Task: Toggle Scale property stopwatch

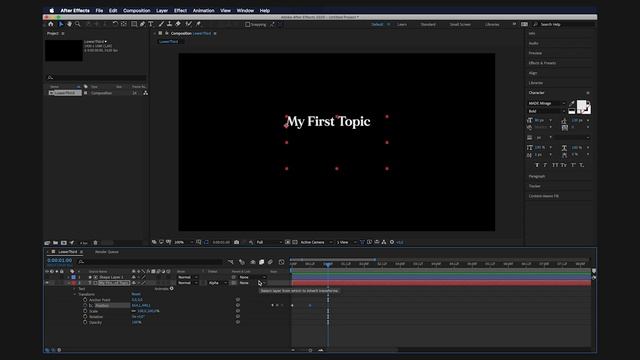Action: [85, 311]
